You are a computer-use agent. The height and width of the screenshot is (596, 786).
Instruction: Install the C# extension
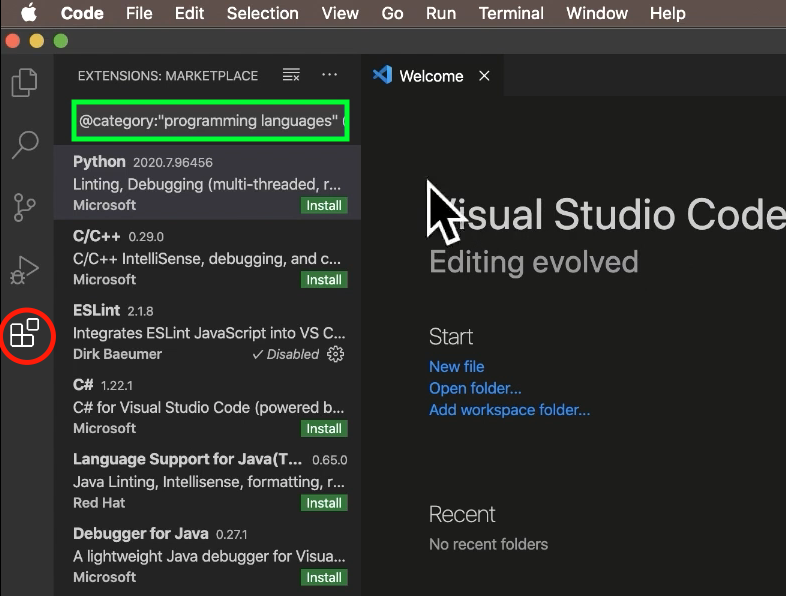(x=324, y=429)
